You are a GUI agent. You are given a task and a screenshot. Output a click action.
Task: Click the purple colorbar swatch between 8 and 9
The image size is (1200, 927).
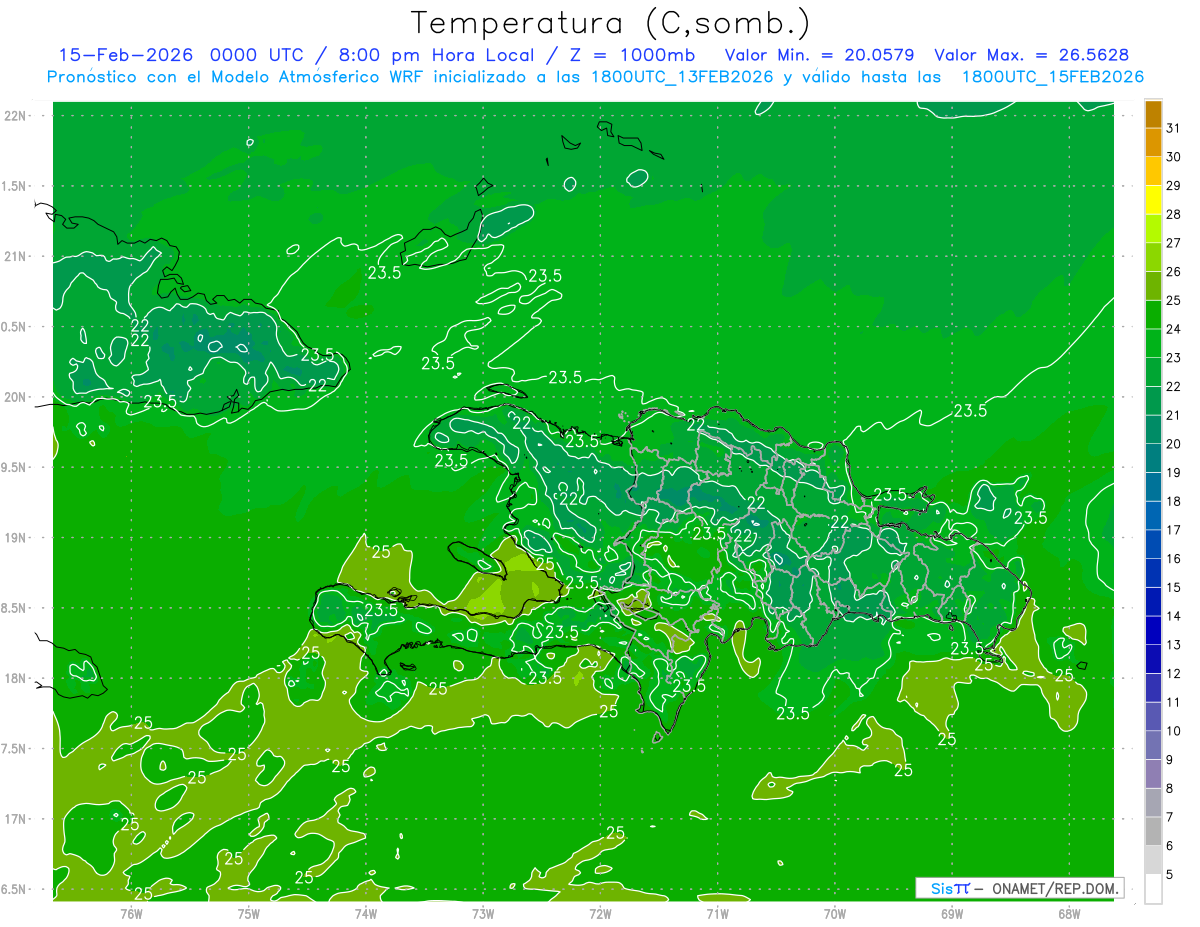click(x=1153, y=774)
